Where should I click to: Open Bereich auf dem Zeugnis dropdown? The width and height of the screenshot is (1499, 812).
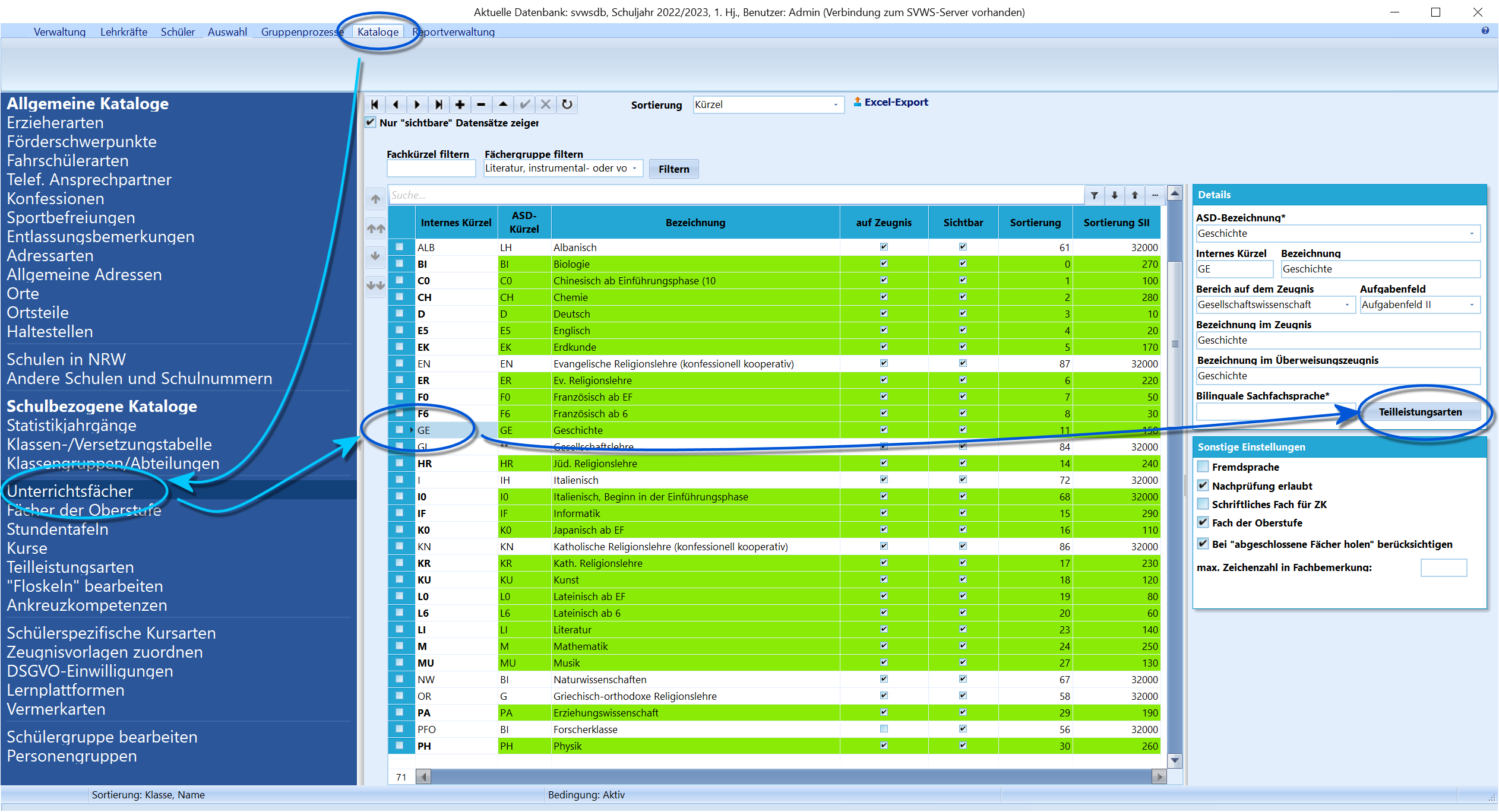[1347, 305]
